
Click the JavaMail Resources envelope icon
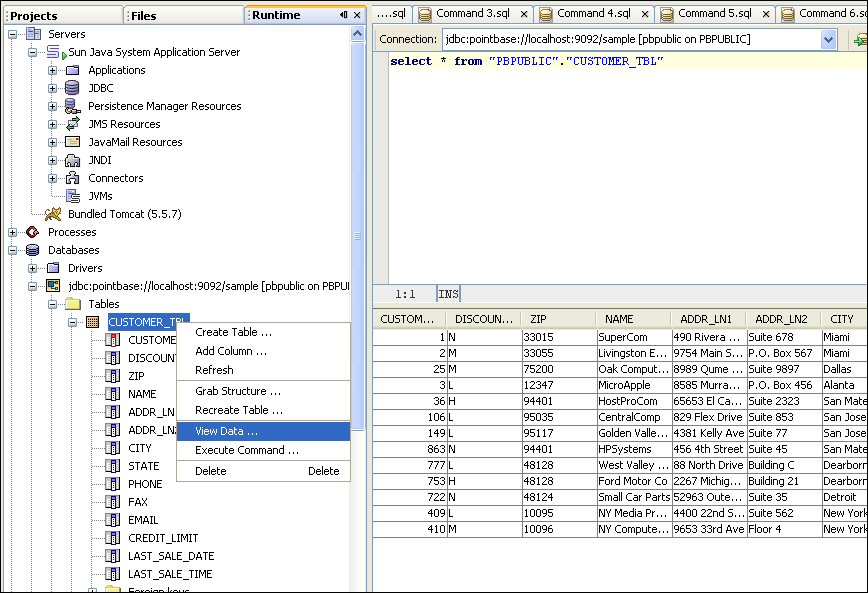[72, 142]
